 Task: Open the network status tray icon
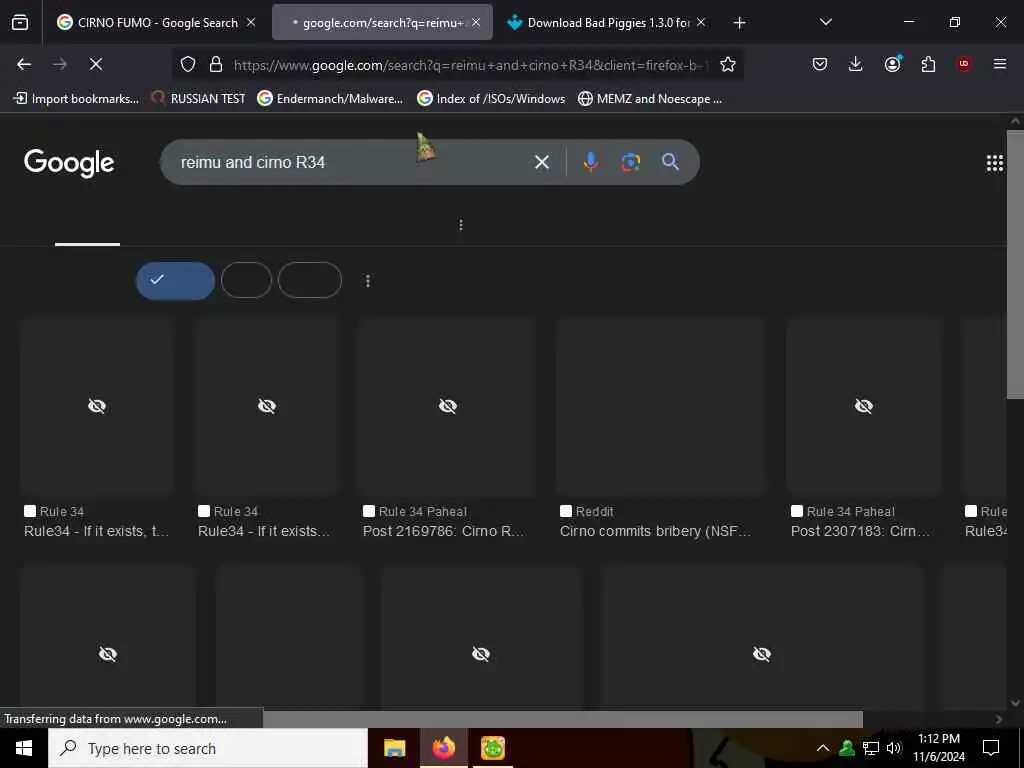(x=871, y=748)
